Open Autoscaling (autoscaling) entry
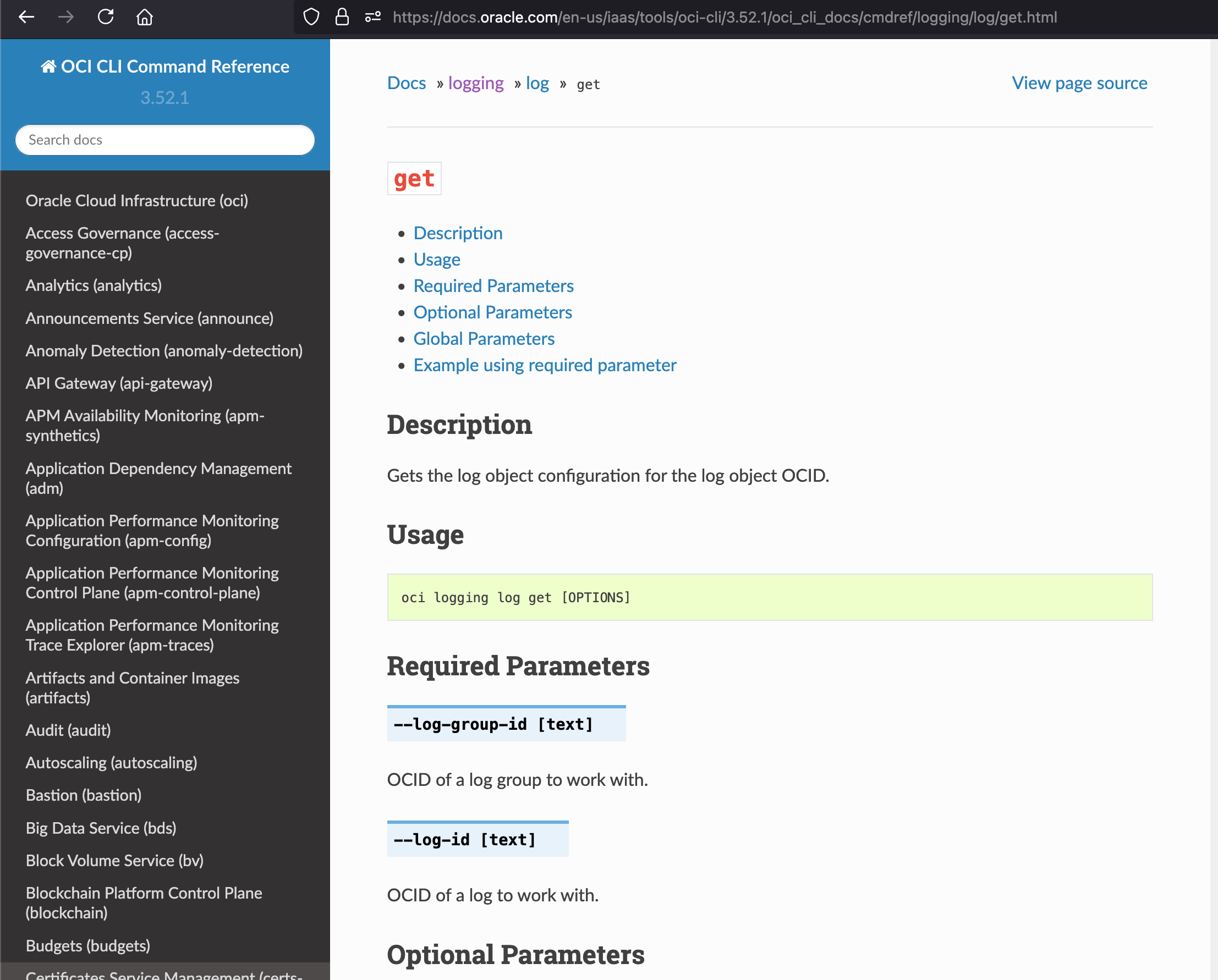Viewport: 1218px width, 980px height. [111, 763]
